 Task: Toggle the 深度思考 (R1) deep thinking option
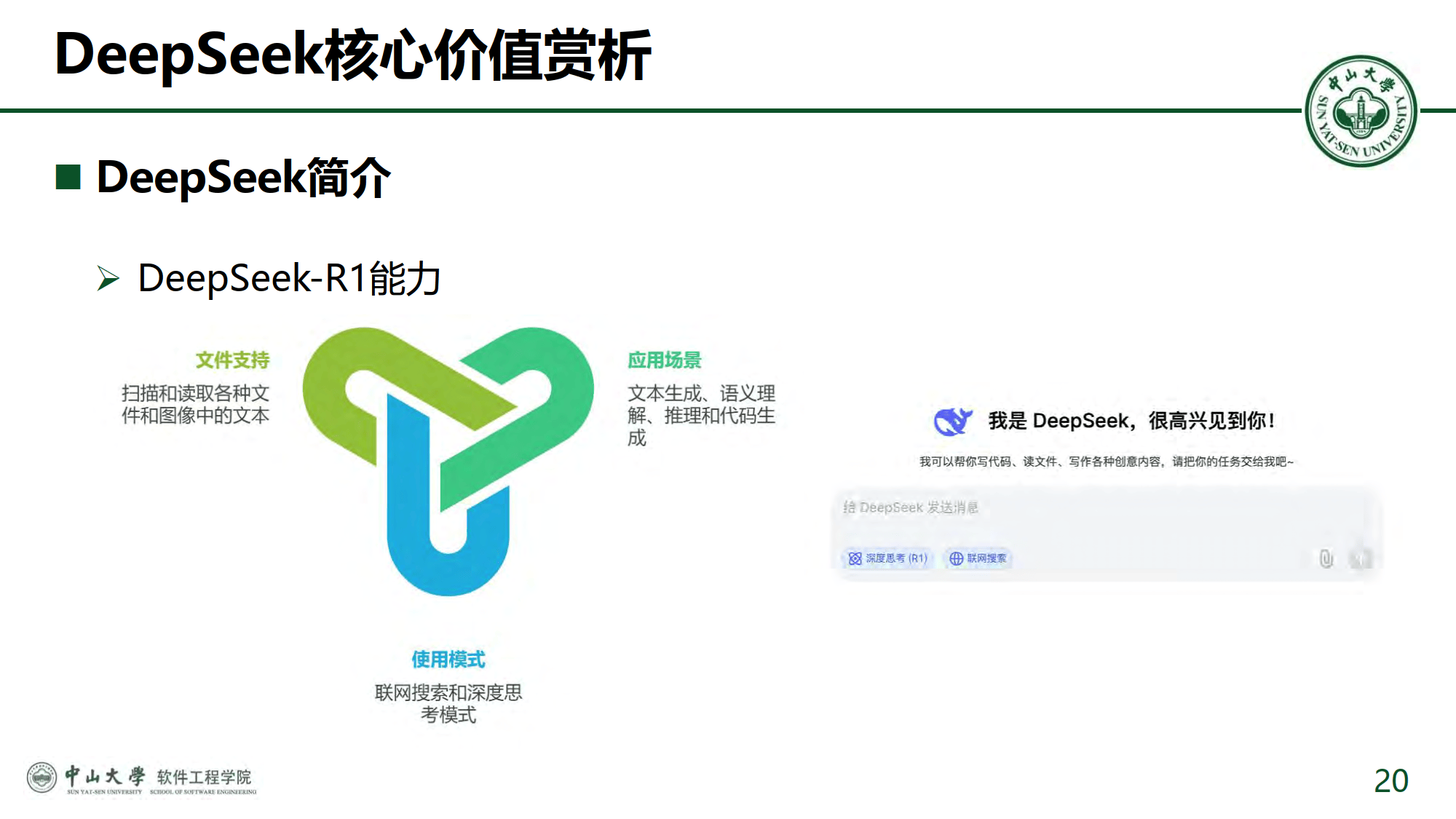887,558
